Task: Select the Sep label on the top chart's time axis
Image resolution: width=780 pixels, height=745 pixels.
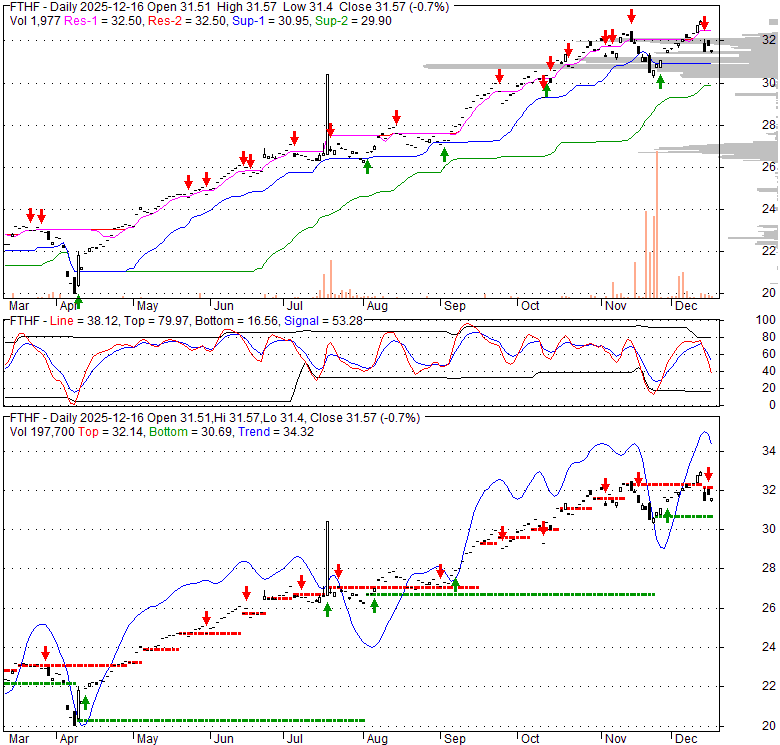Action: point(454,305)
